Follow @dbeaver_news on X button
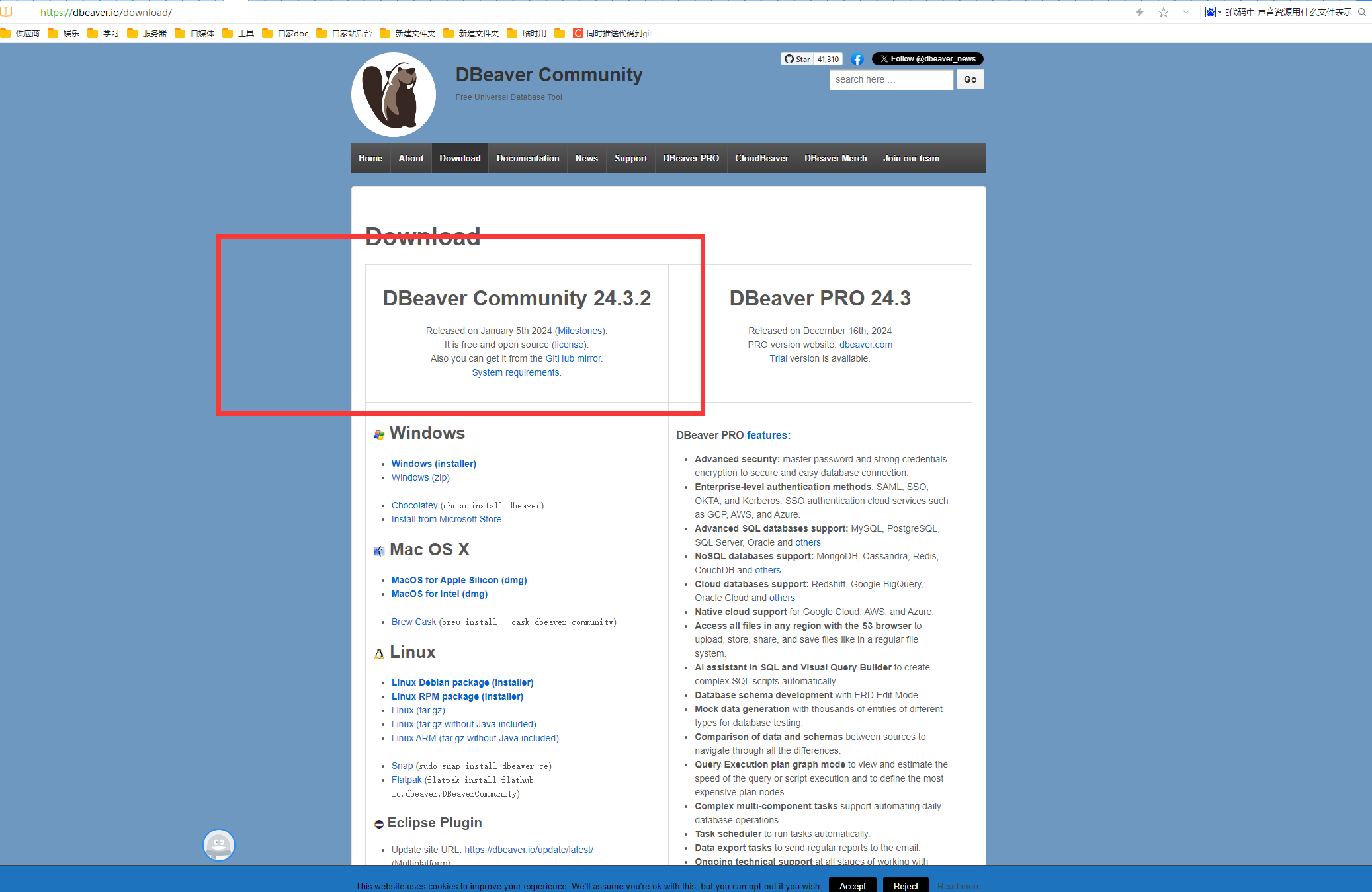This screenshot has height=892, width=1372. coord(927,59)
